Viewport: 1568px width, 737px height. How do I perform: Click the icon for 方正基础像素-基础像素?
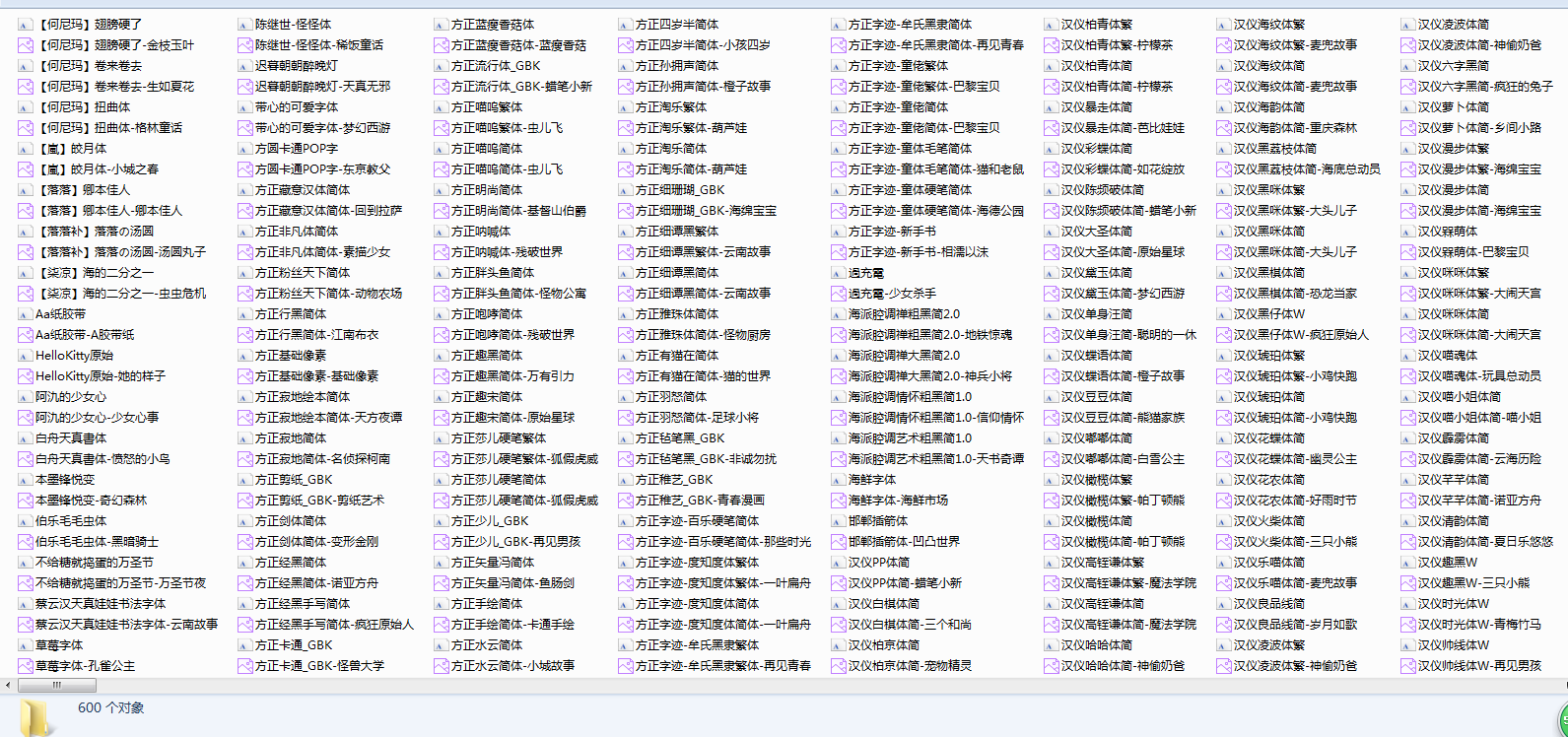[245, 376]
